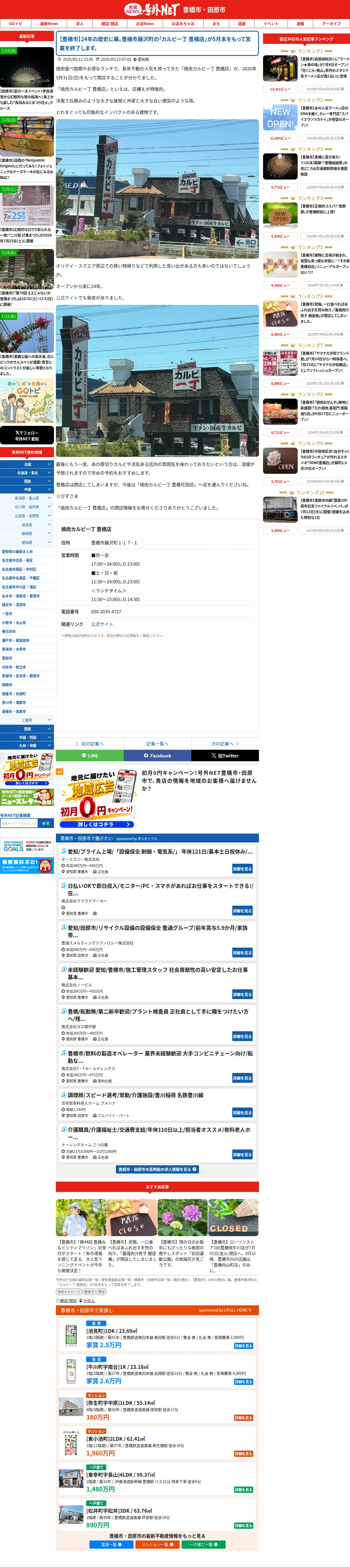Screen dimensions: 350x1568
Task: Open the ランキング1 ramen shop thumbnail
Action: [x=280, y=69]
